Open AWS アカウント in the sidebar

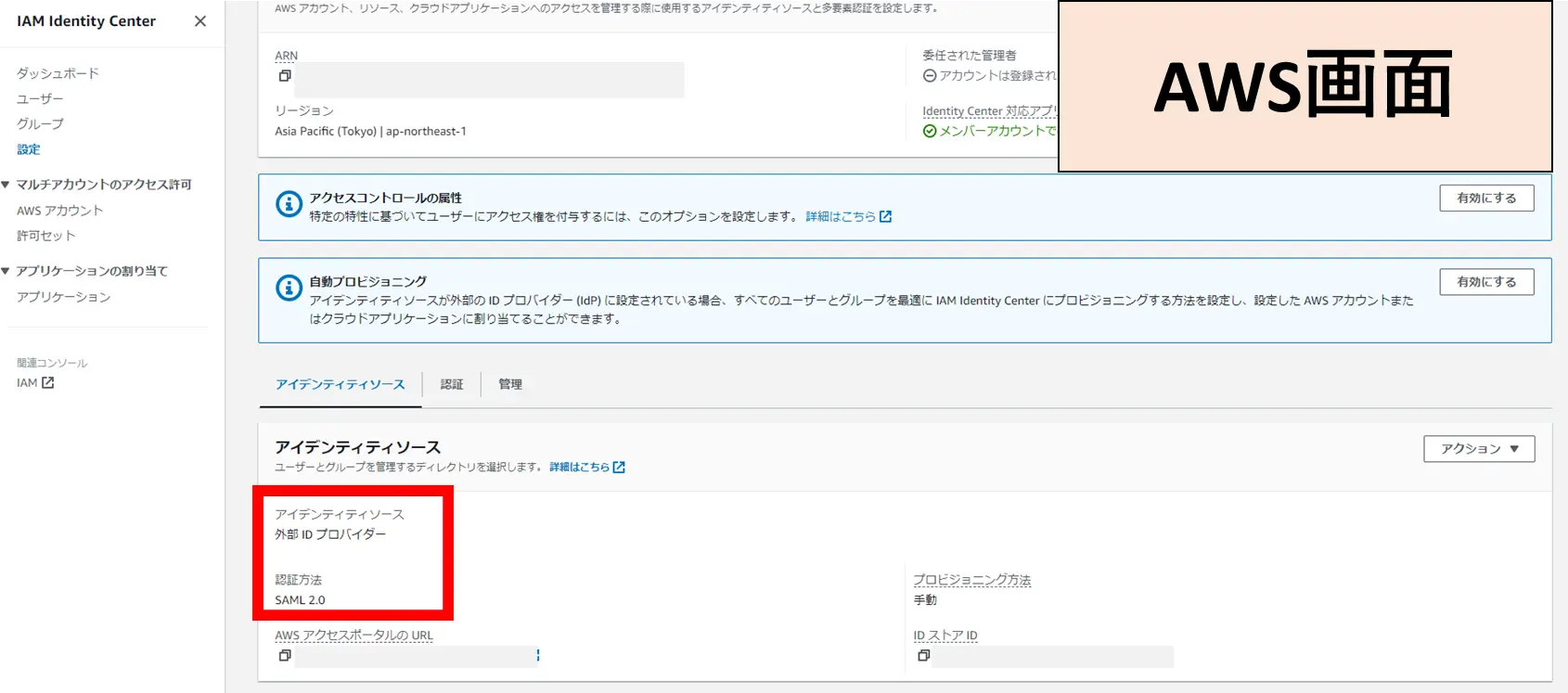coord(59,211)
